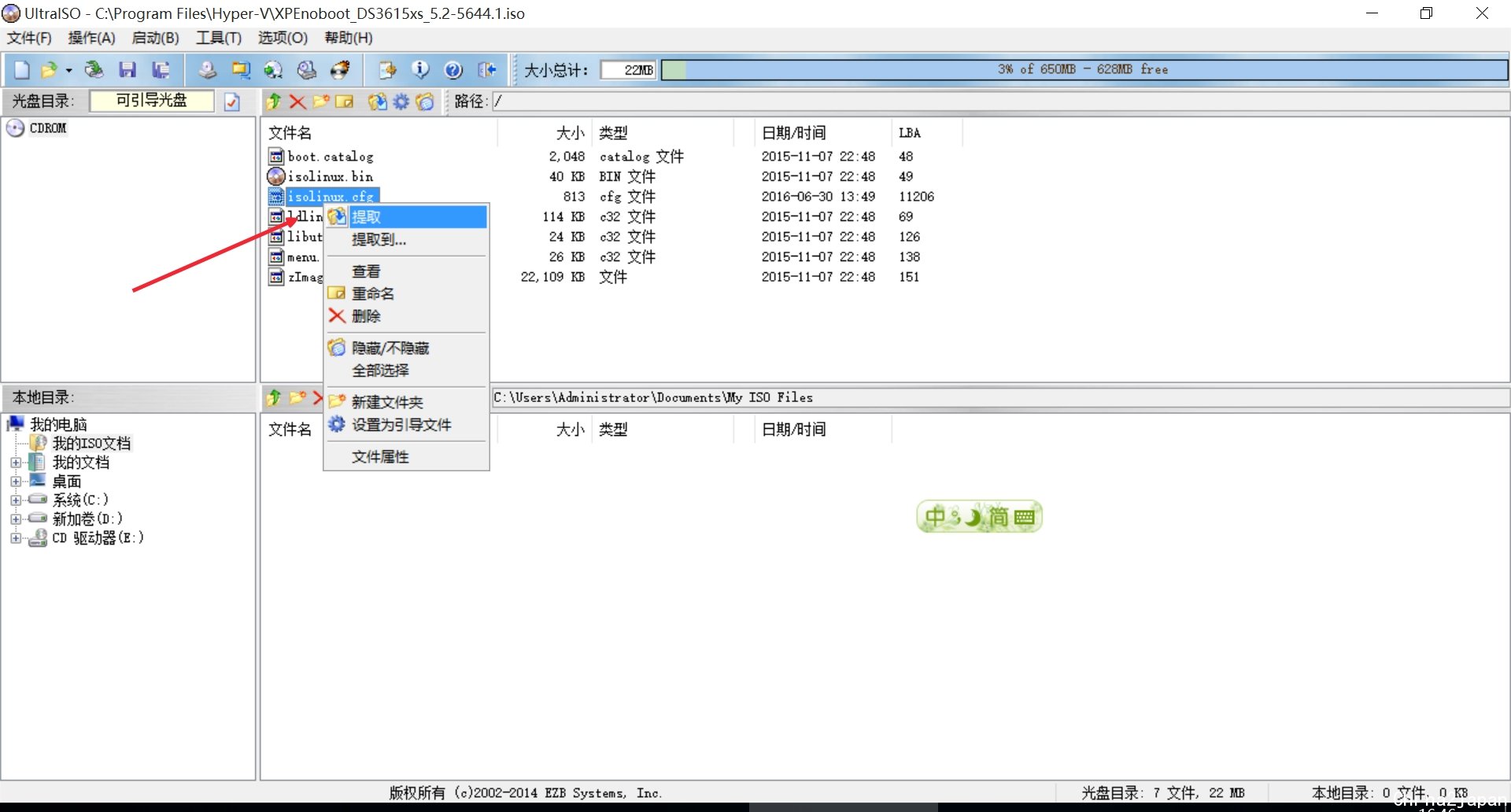Viewport: 1511px width, 812px height.
Task: Open the 启动(B) menu
Action: [155, 38]
